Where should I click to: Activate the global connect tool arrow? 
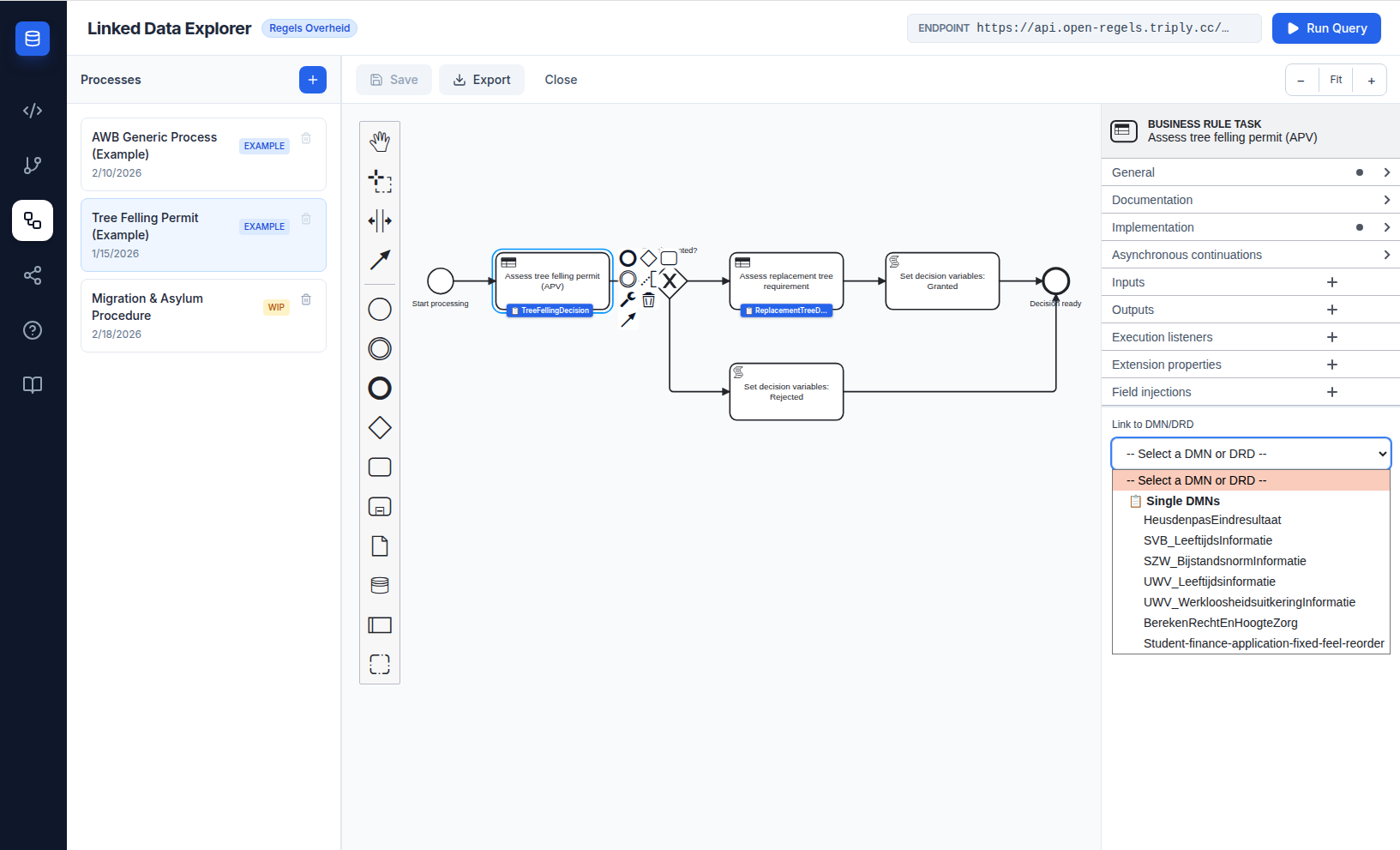380,260
